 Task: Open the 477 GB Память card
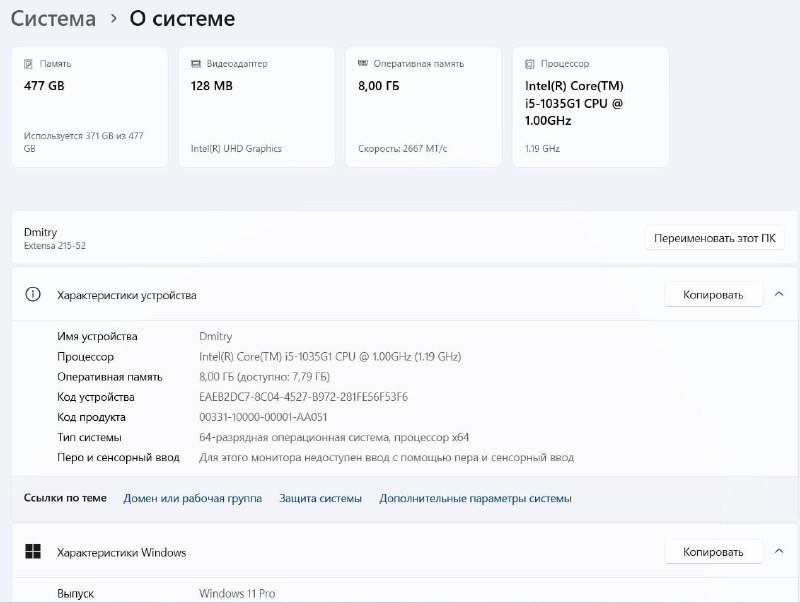pos(88,105)
